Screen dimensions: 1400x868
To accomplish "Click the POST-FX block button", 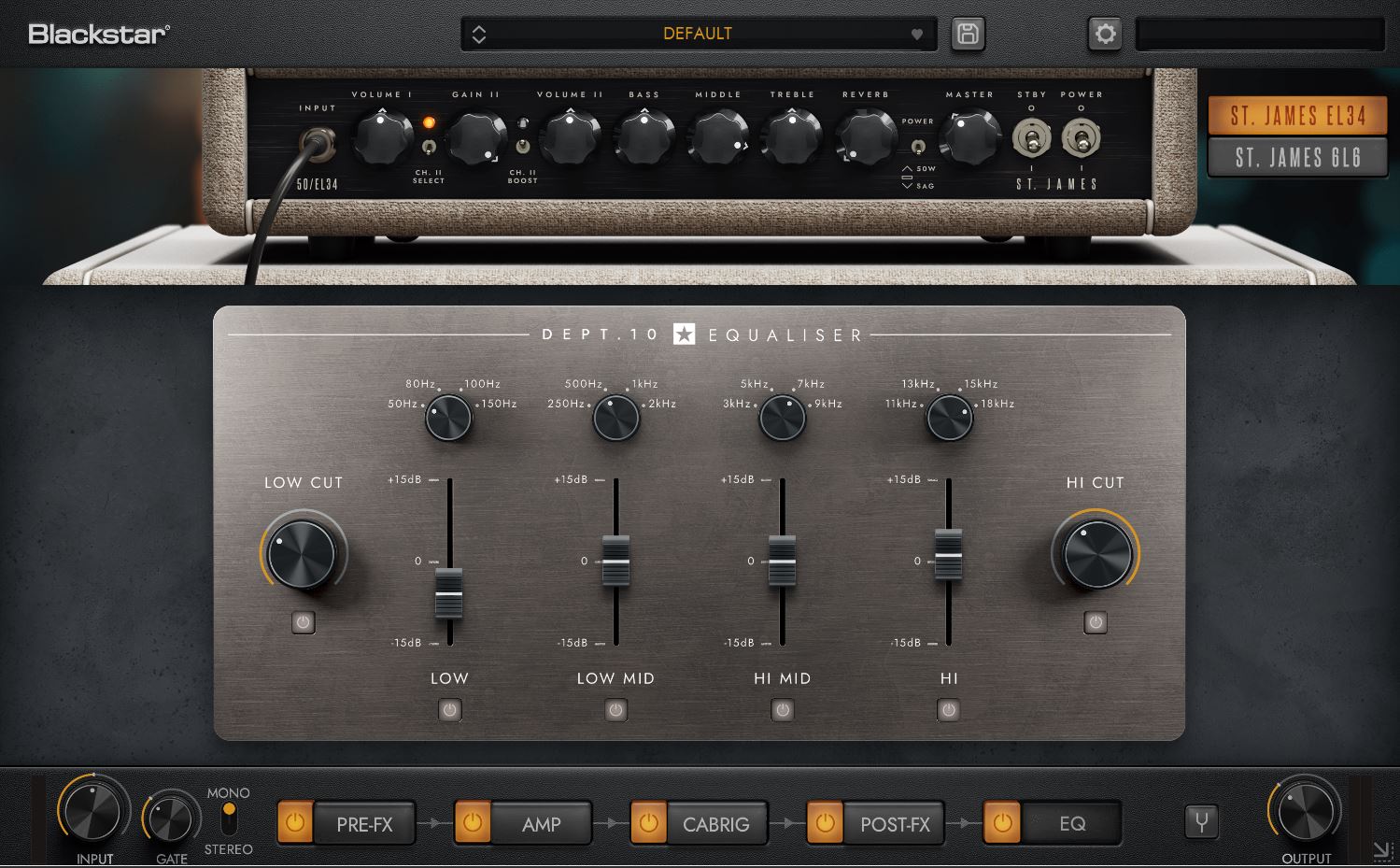I will pos(894,823).
